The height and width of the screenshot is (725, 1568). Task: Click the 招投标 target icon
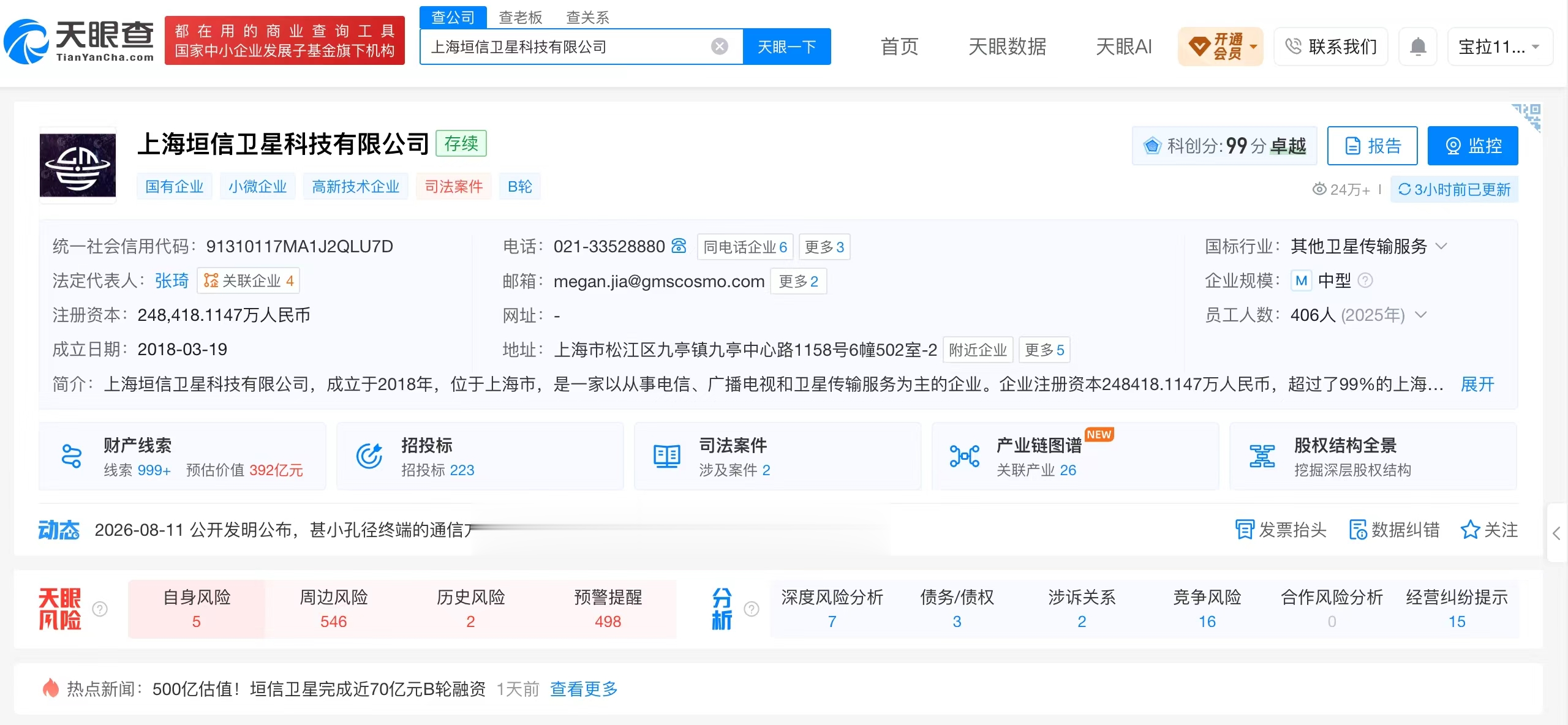click(x=369, y=456)
